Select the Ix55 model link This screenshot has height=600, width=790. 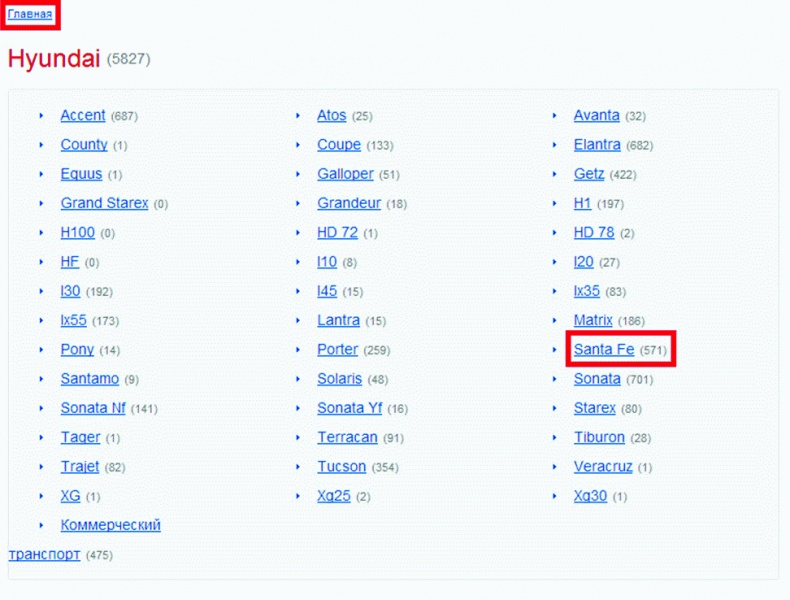74,321
